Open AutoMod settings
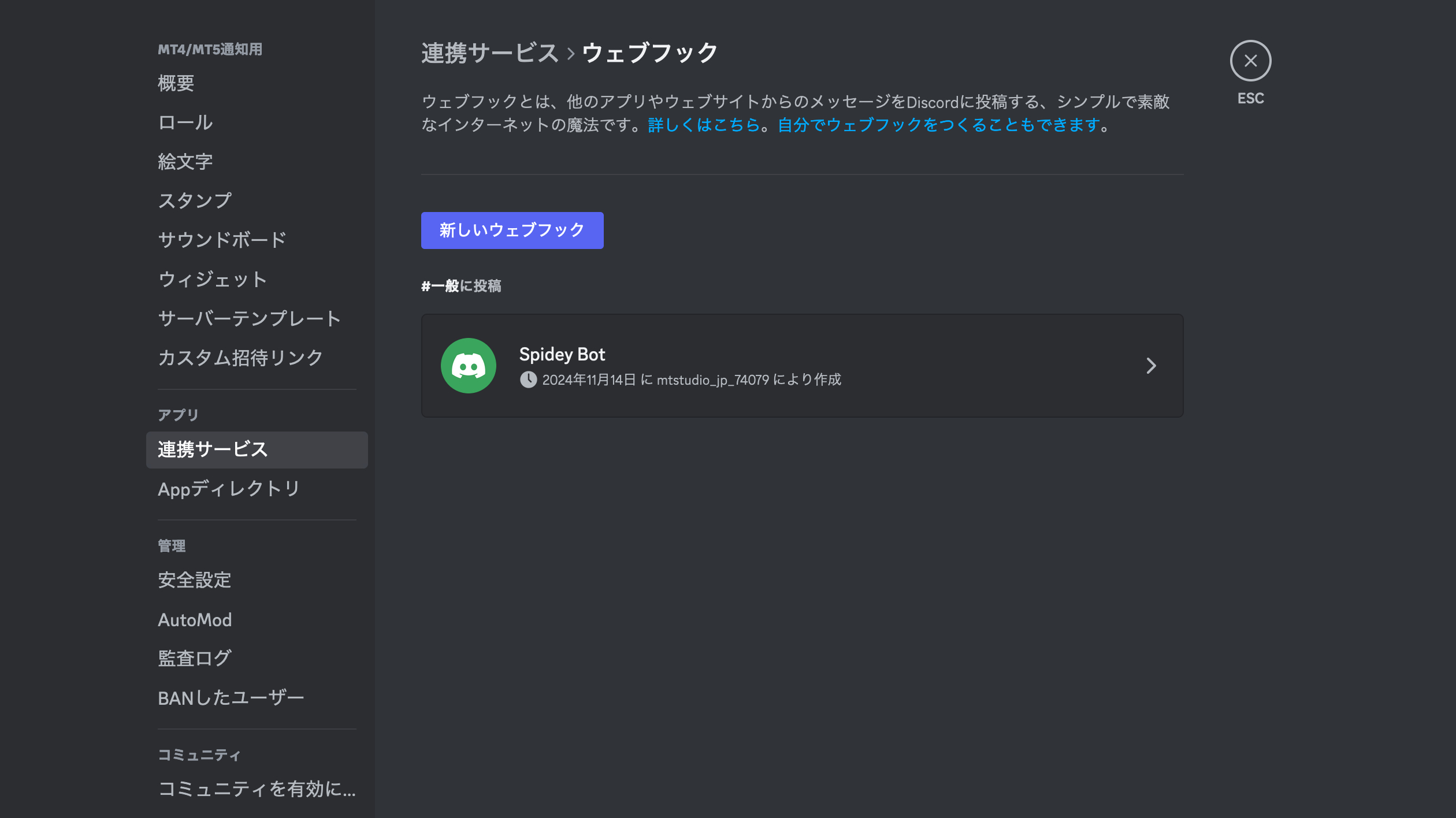 (x=195, y=619)
